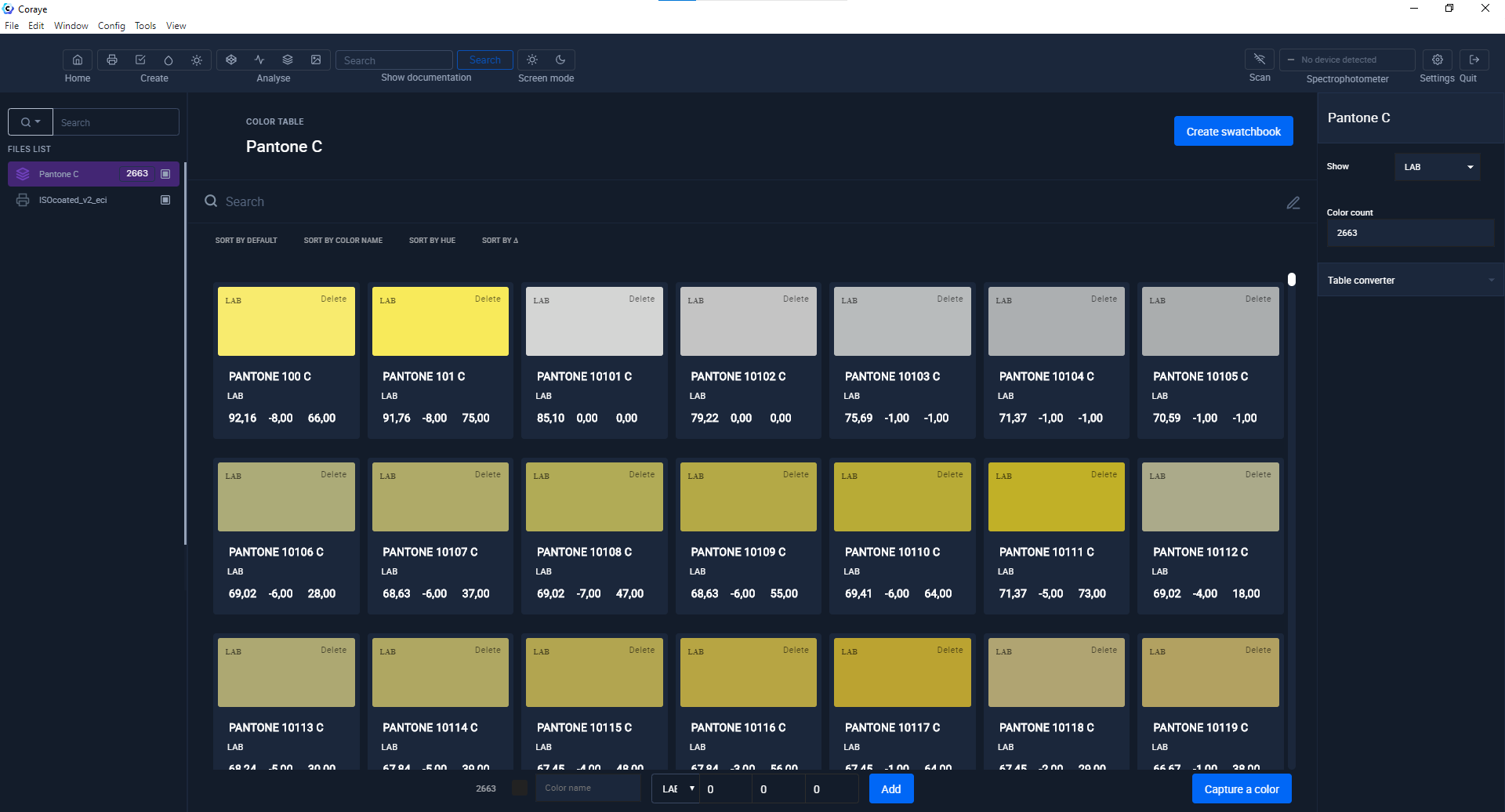This screenshot has height=812, width=1505.
Task: Open the No device detected spectrophotometer dropdown
Action: click(1347, 60)
